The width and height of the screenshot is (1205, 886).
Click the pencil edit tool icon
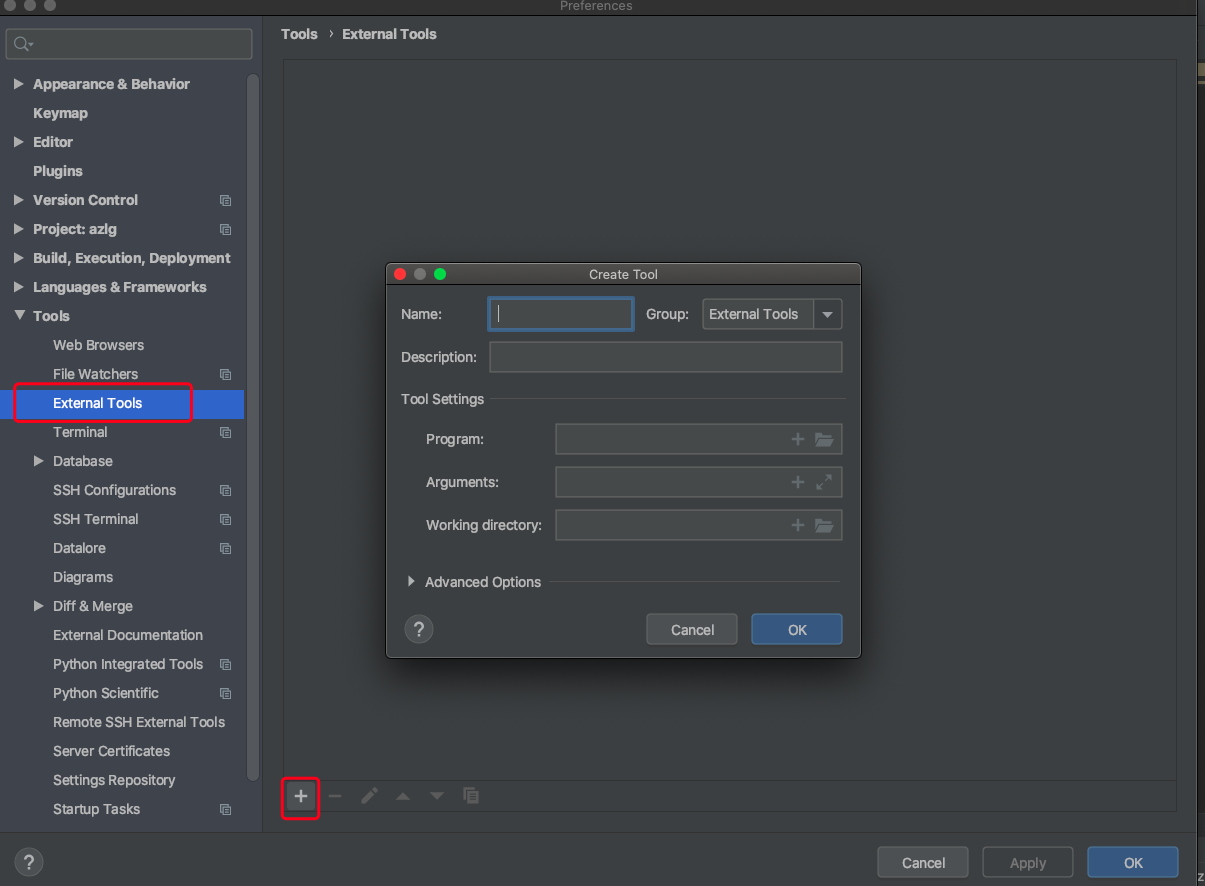369,796
